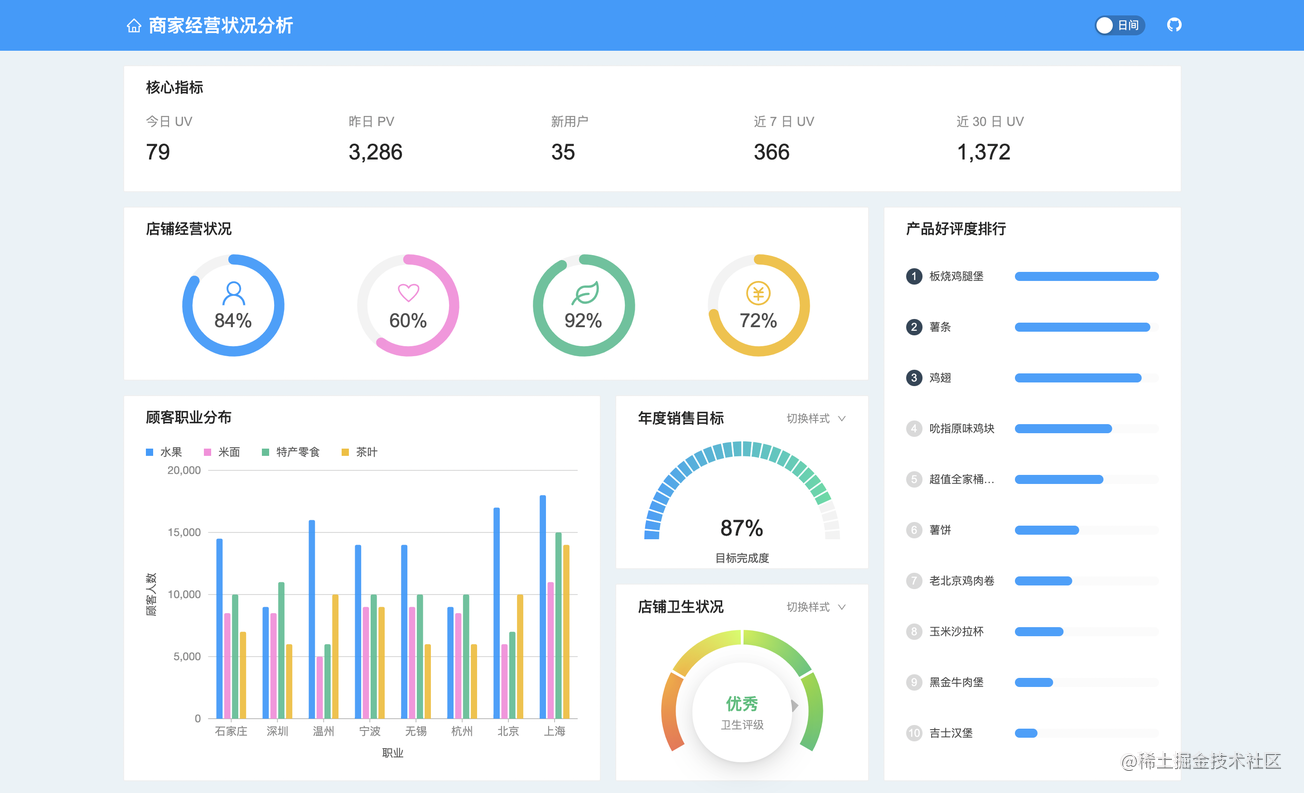The width and height of the screenshot is (1304, 793).
Task: Click the 优秀 hygiene rating gauge center
Action: [742, 711]
